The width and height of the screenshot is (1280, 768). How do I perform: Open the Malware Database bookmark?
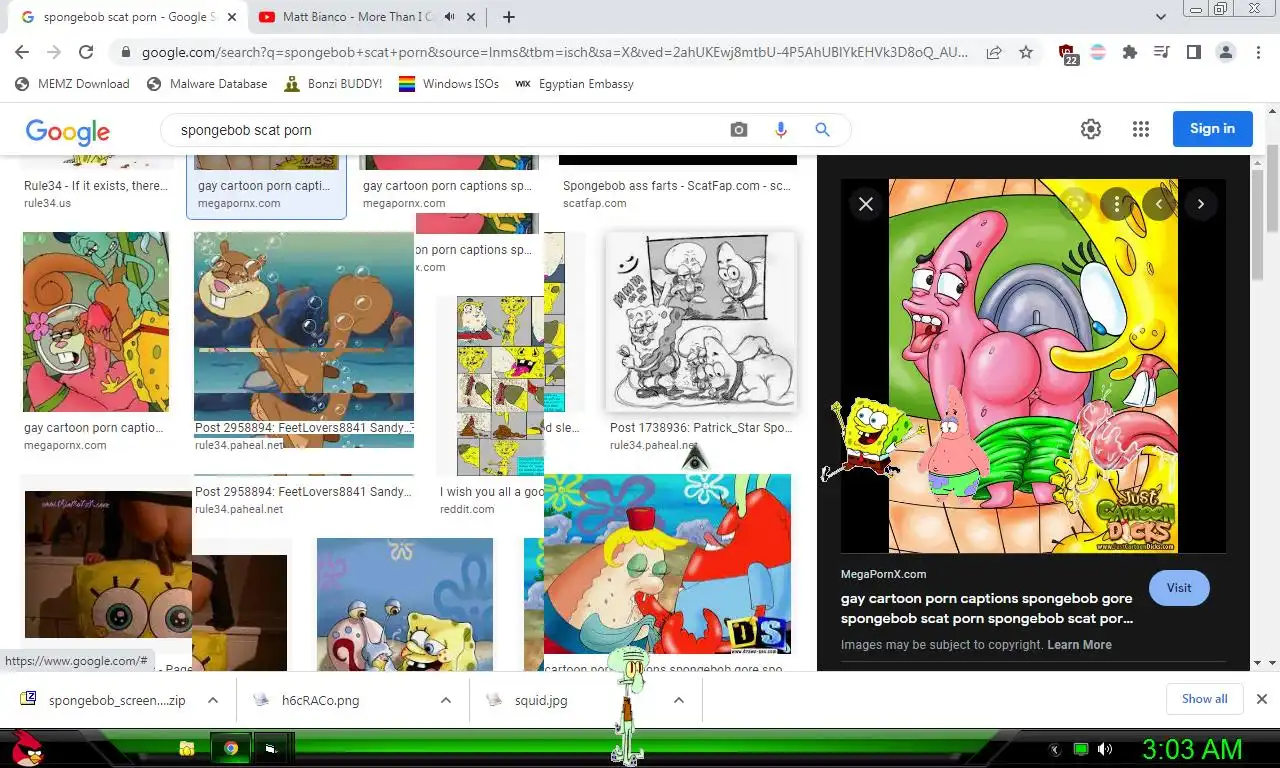coord(207,84)
